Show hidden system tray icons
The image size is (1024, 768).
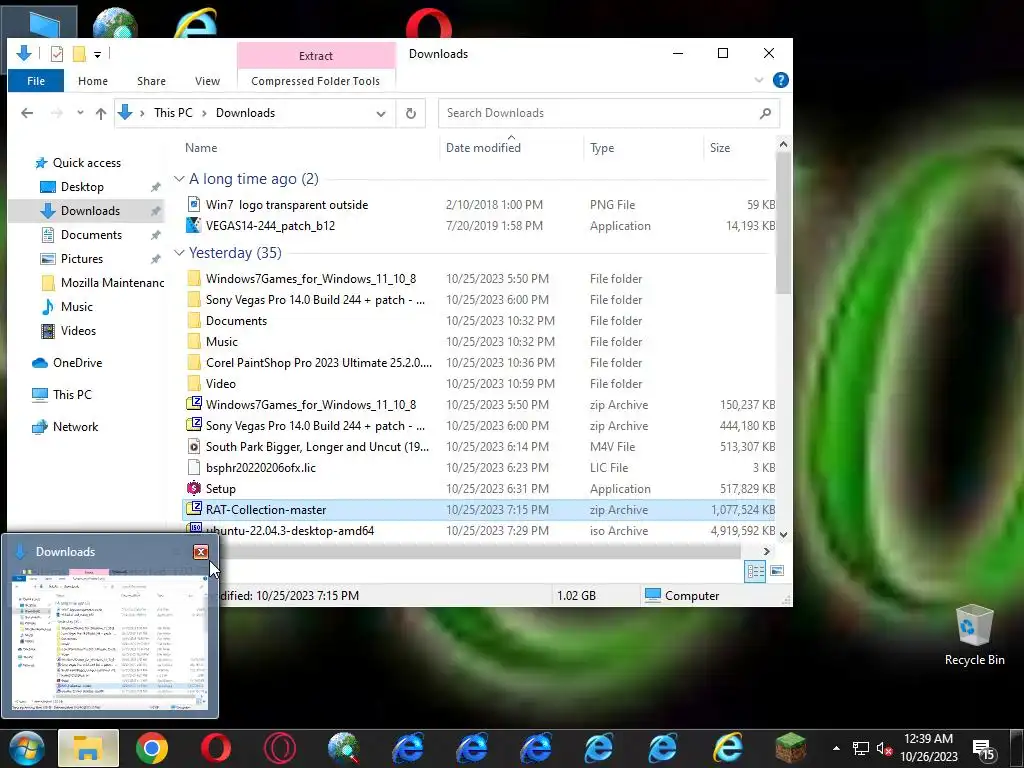point(836,748)
